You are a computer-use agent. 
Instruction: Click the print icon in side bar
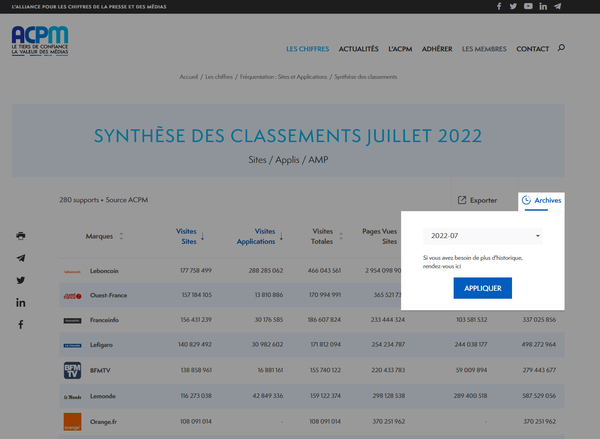click(21, 235)
